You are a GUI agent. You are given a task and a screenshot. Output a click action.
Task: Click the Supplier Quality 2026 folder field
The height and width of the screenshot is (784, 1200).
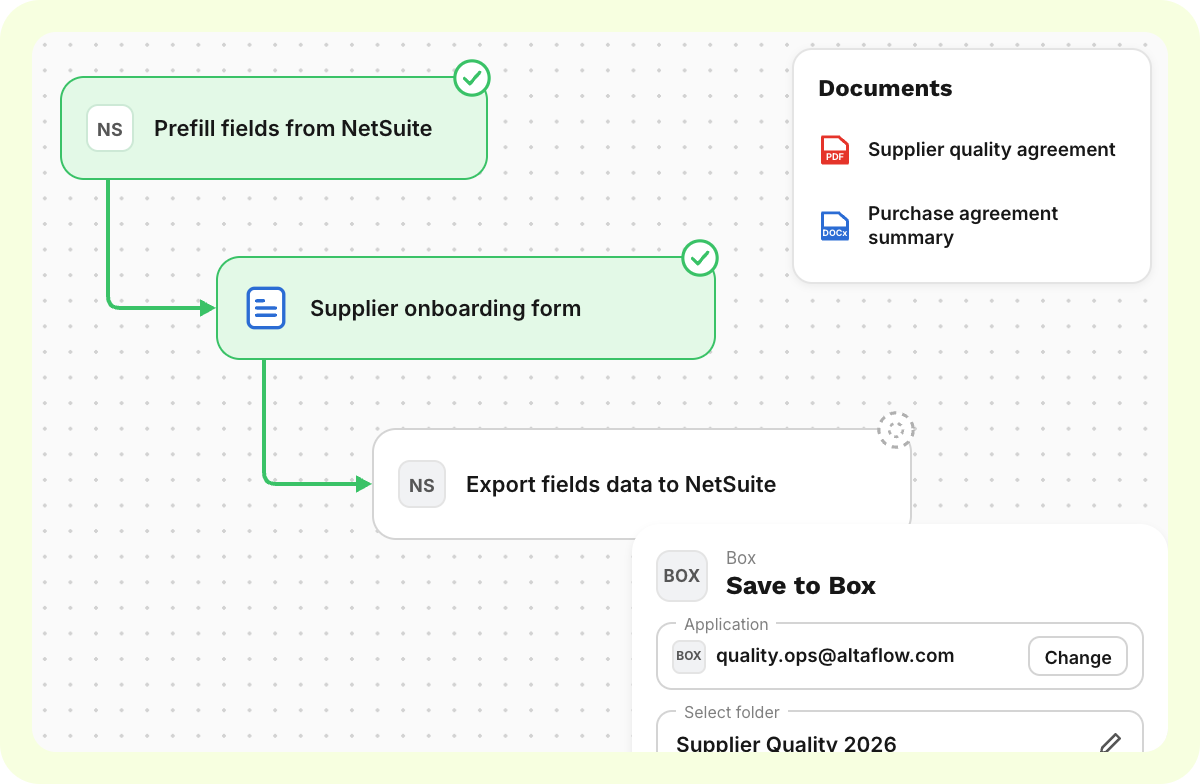pyautogui.click(x=900, y=732)
